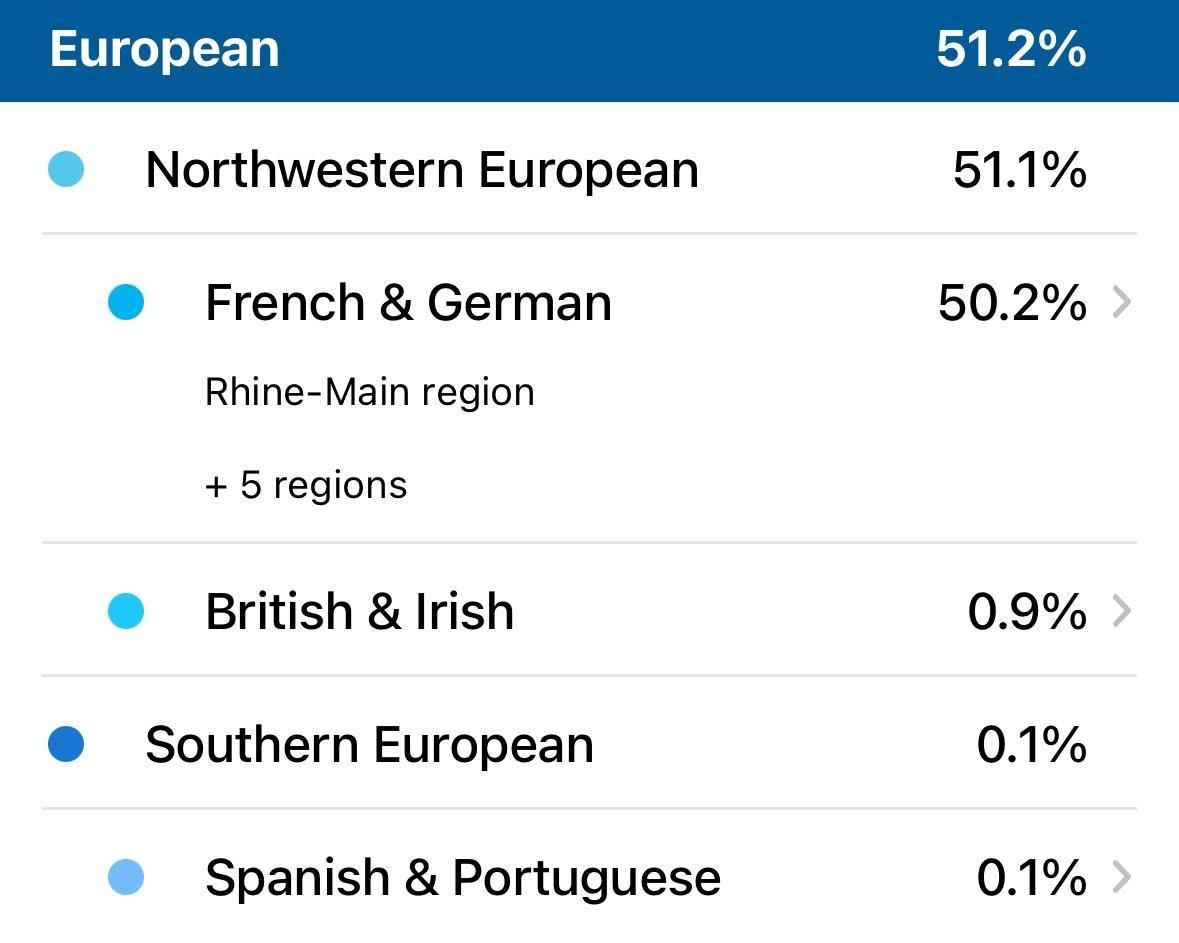The width and height of the screenshot is (1179, 943).
Task: Click the 51.1% Northwestern European value
Action: [1018, 169]
